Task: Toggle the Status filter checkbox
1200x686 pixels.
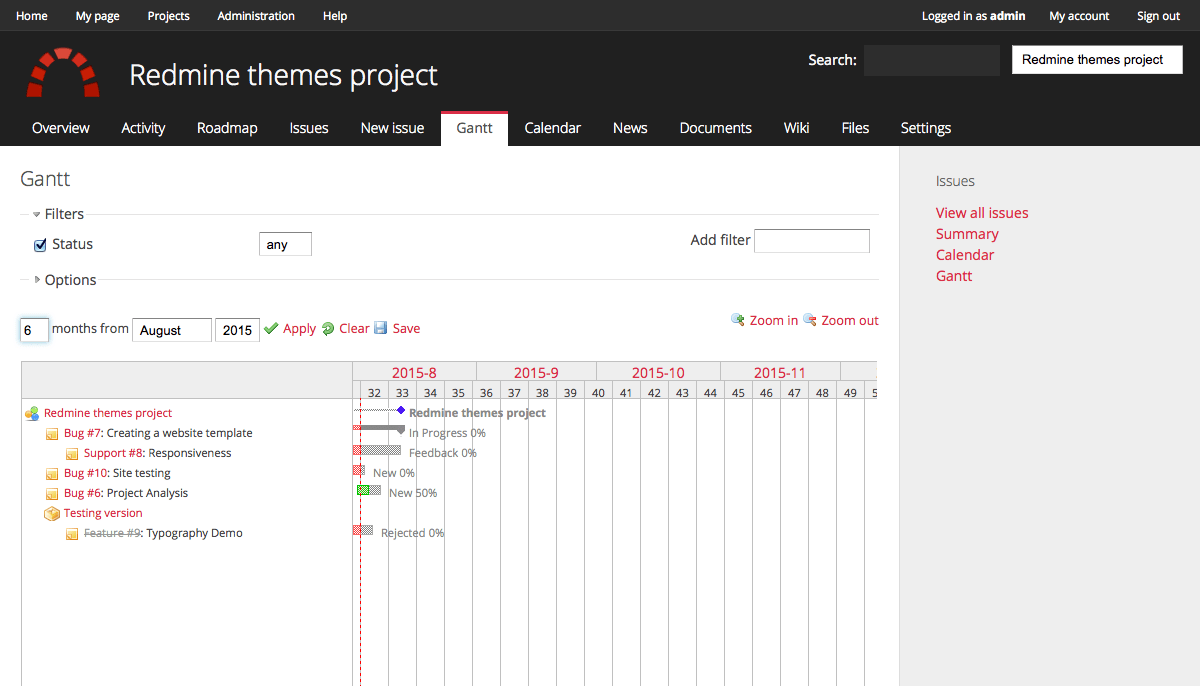Action: click(41, 245)
